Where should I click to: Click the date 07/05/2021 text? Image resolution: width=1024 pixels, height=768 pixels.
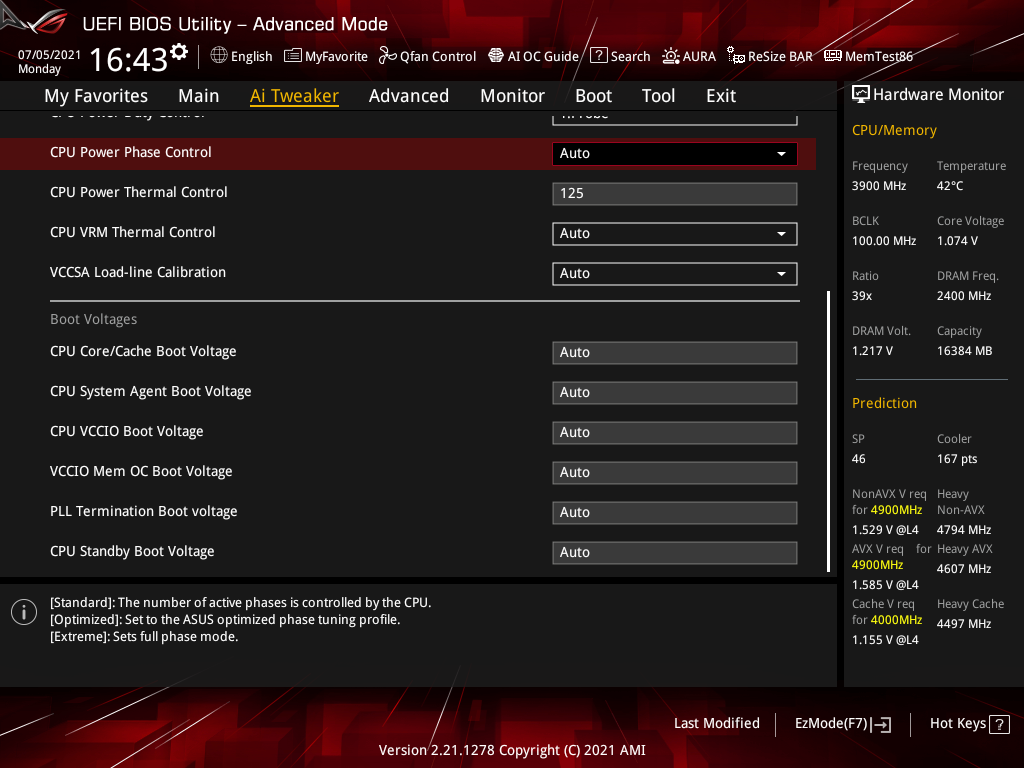click(49, 55)
